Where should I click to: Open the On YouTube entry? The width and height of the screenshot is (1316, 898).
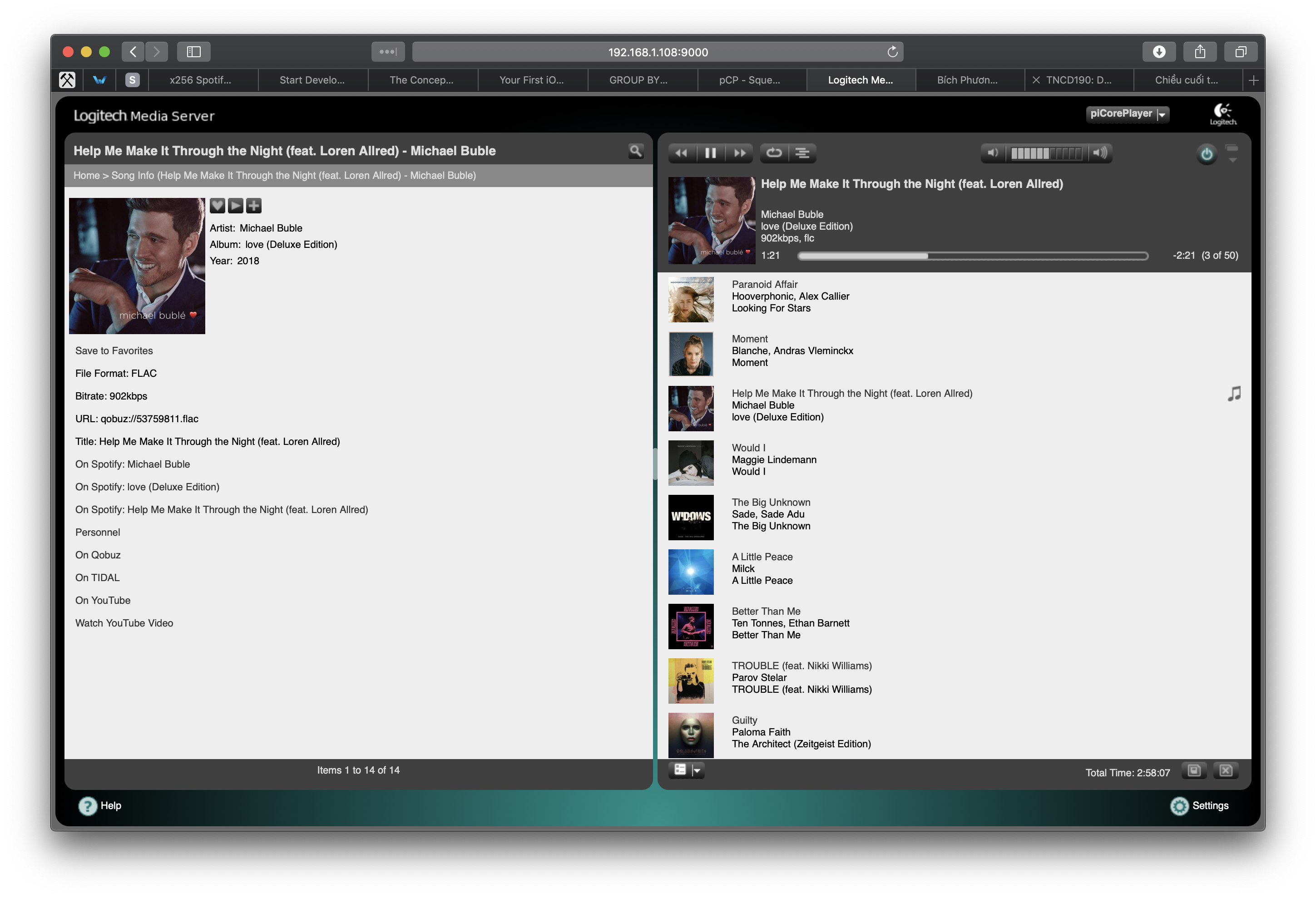[x=103, y=600]
